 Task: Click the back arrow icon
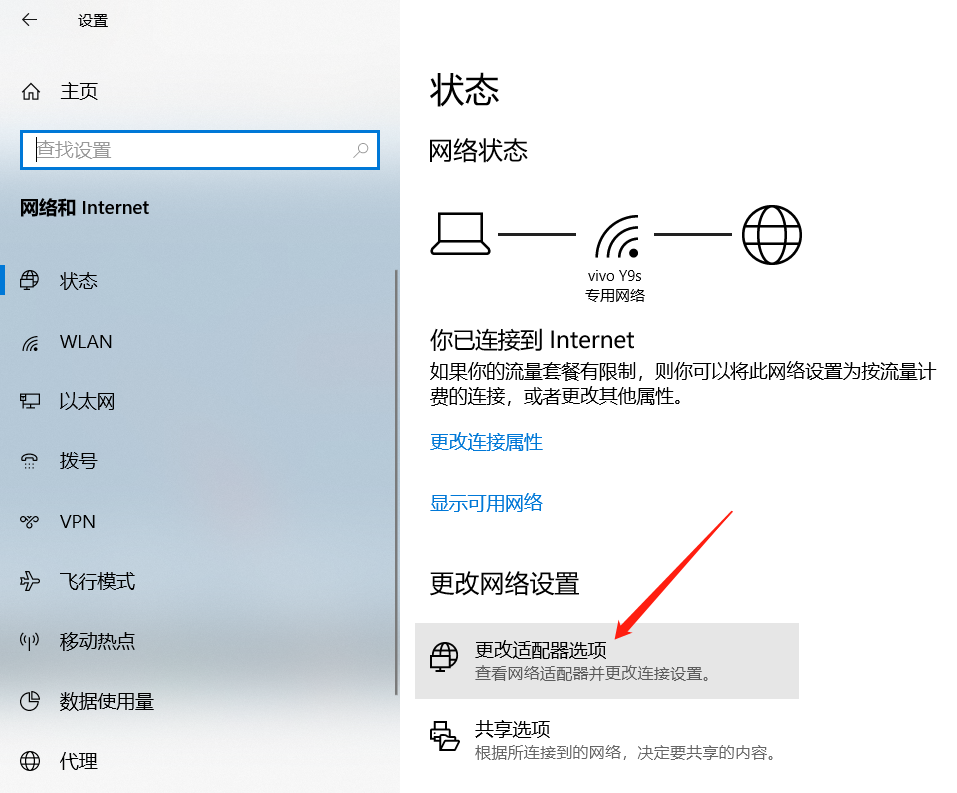tap(29, 20)
